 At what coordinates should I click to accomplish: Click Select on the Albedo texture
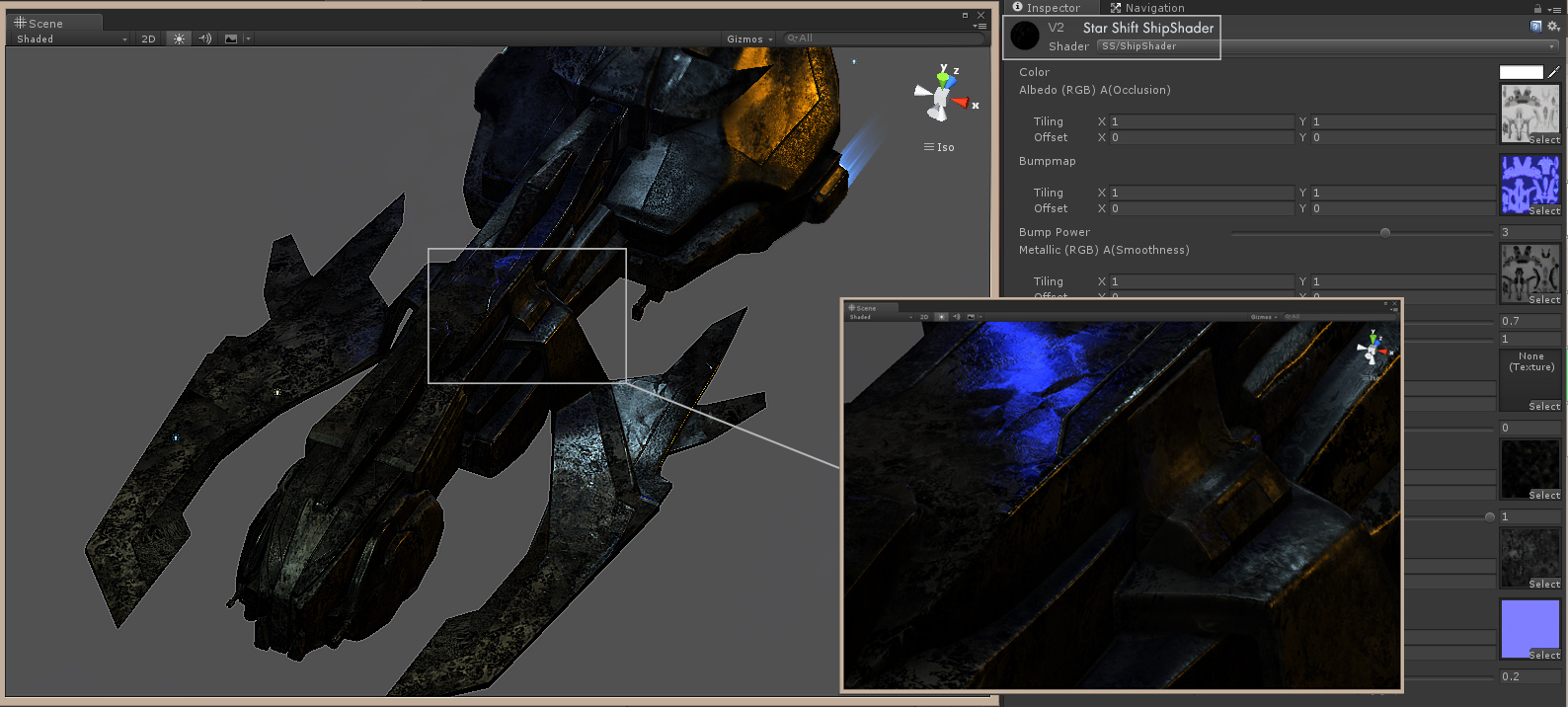[1543, 139]
